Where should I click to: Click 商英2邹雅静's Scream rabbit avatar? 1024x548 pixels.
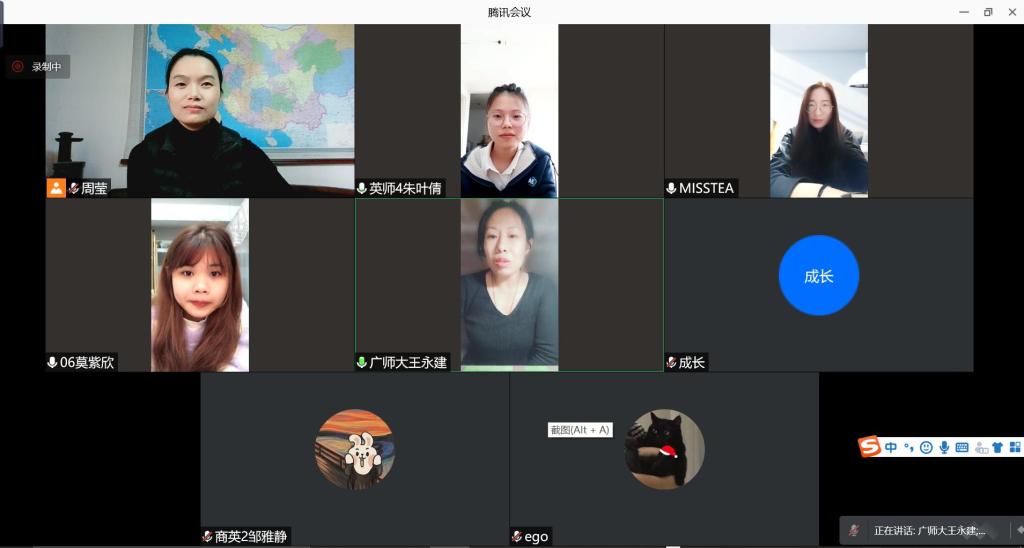pyautogui.click(x=354, y=449)
